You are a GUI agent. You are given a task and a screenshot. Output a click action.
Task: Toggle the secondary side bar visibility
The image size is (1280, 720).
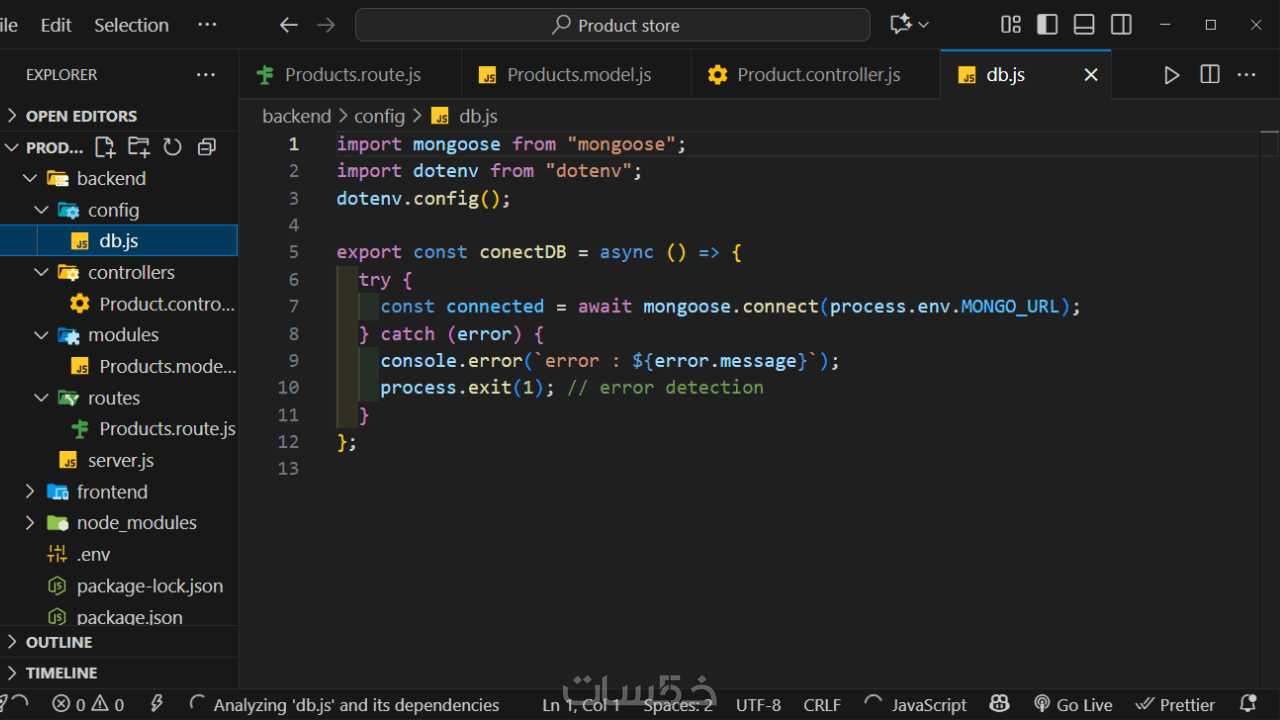pyautogui.click(x=1121, y=25)
